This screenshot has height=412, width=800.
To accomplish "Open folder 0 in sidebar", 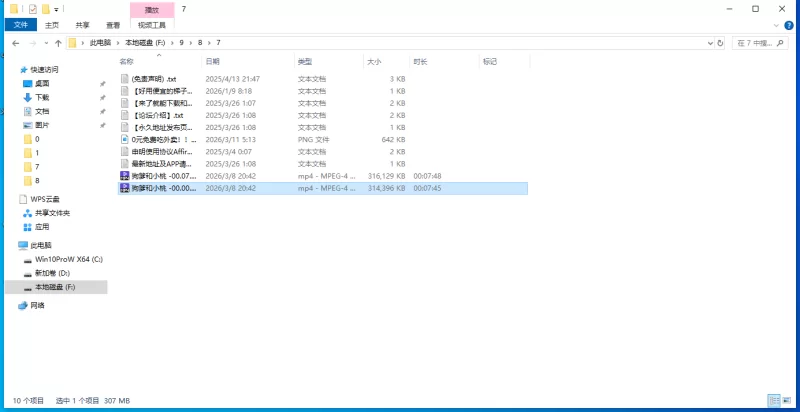I will [37, 139].
